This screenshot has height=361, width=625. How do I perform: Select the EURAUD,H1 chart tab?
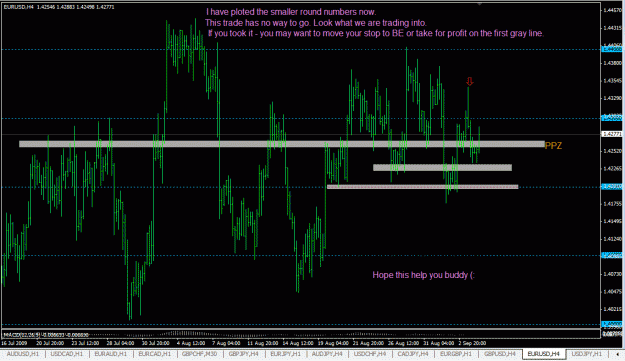click(x=110, y=354)
